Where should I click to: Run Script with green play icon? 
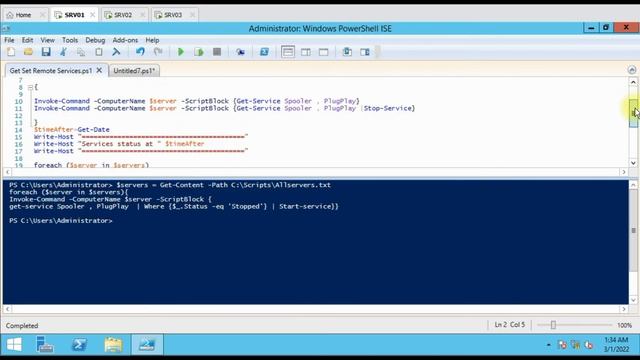tap(181, 52)
